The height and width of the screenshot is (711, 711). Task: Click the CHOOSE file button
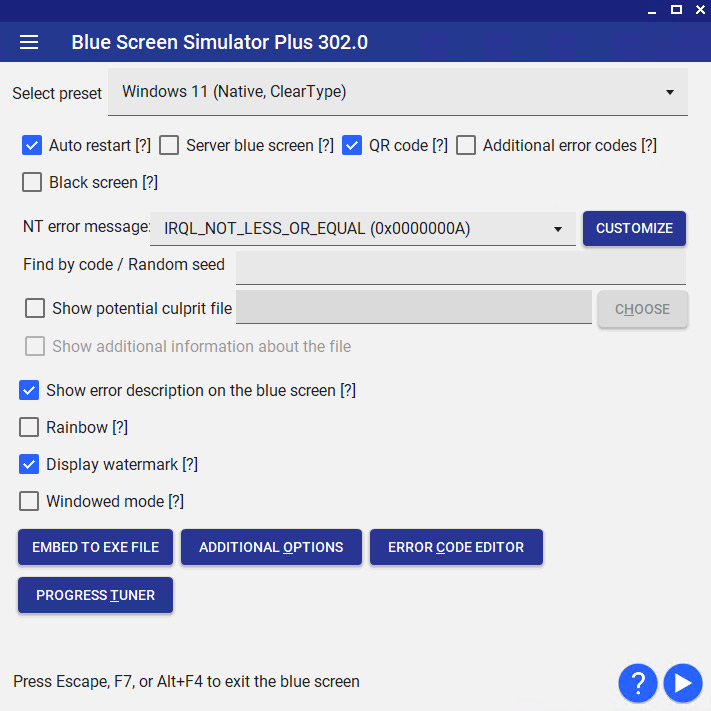click(643, 309)
